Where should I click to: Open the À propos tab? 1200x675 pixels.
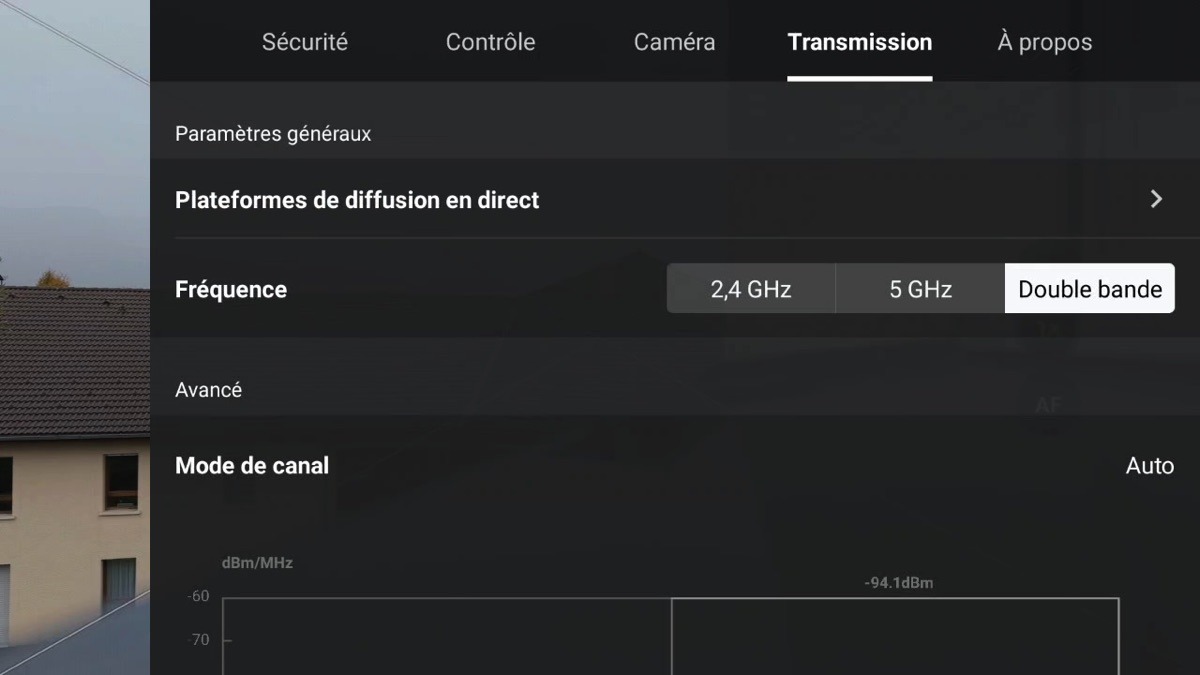tap(1045, 42)
